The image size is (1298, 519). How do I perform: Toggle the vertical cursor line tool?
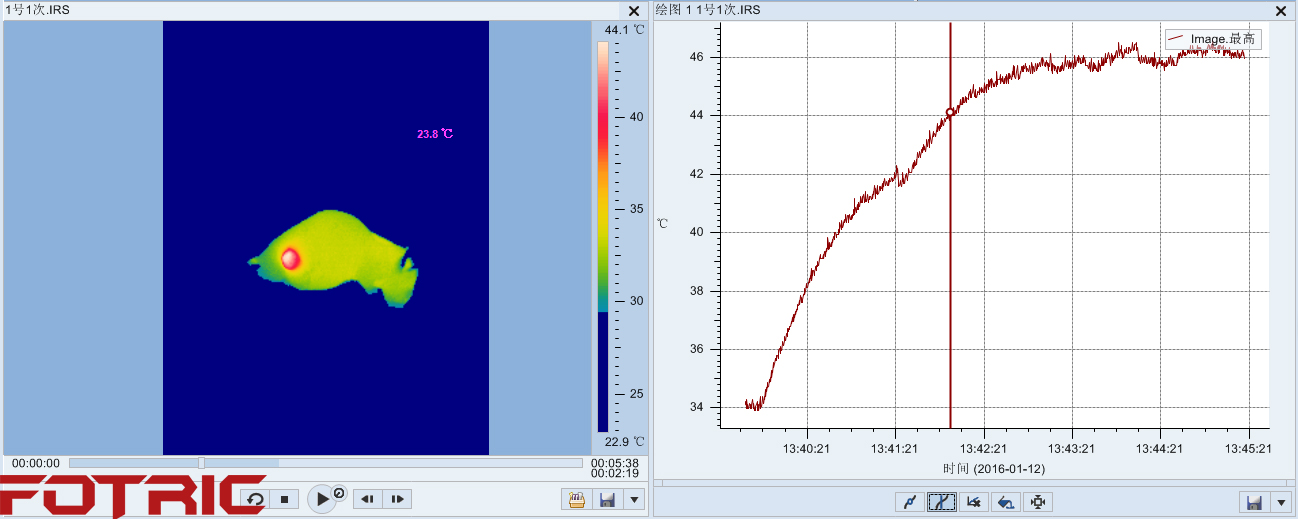tap(941, 502)
